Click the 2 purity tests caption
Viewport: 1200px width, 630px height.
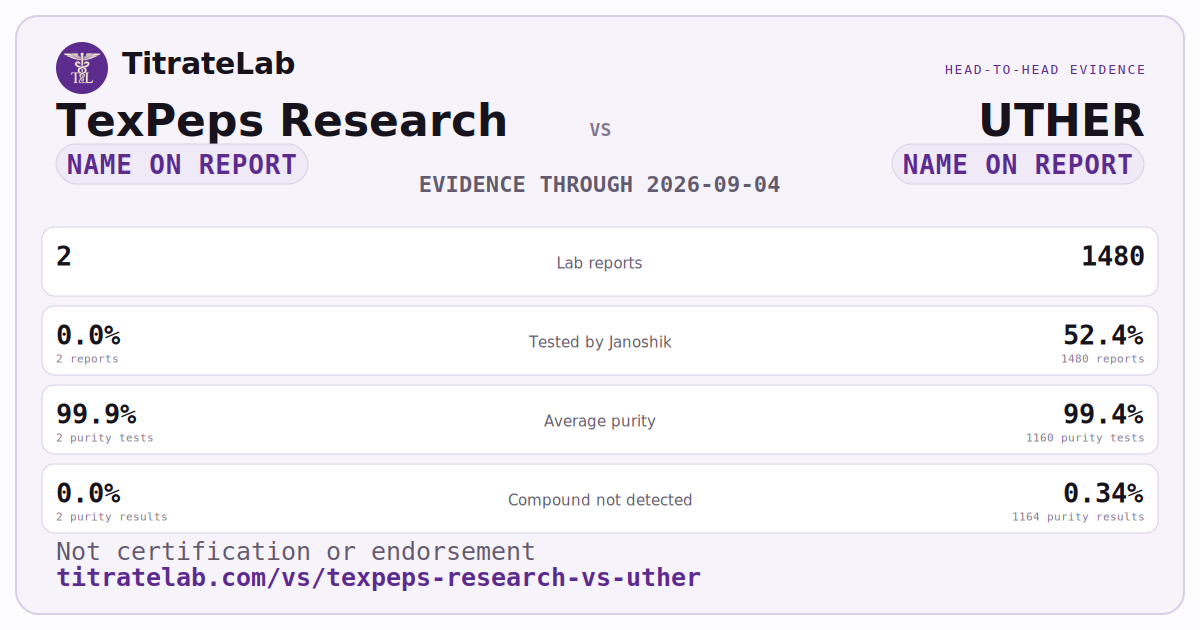click(x=105, y=438)
